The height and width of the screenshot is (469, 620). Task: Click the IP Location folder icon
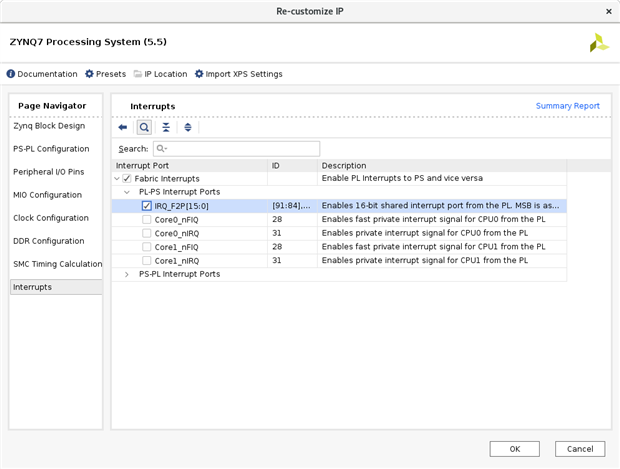138,74
